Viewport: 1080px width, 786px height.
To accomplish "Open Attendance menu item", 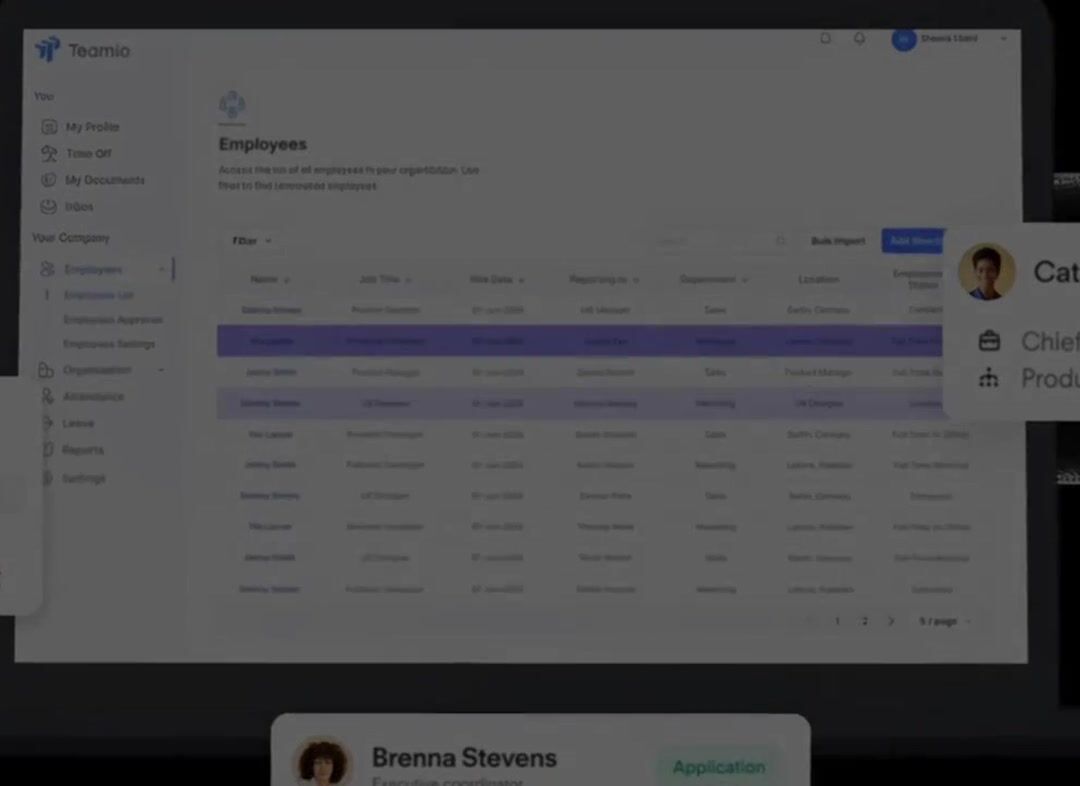I will (x=93, y=396).
